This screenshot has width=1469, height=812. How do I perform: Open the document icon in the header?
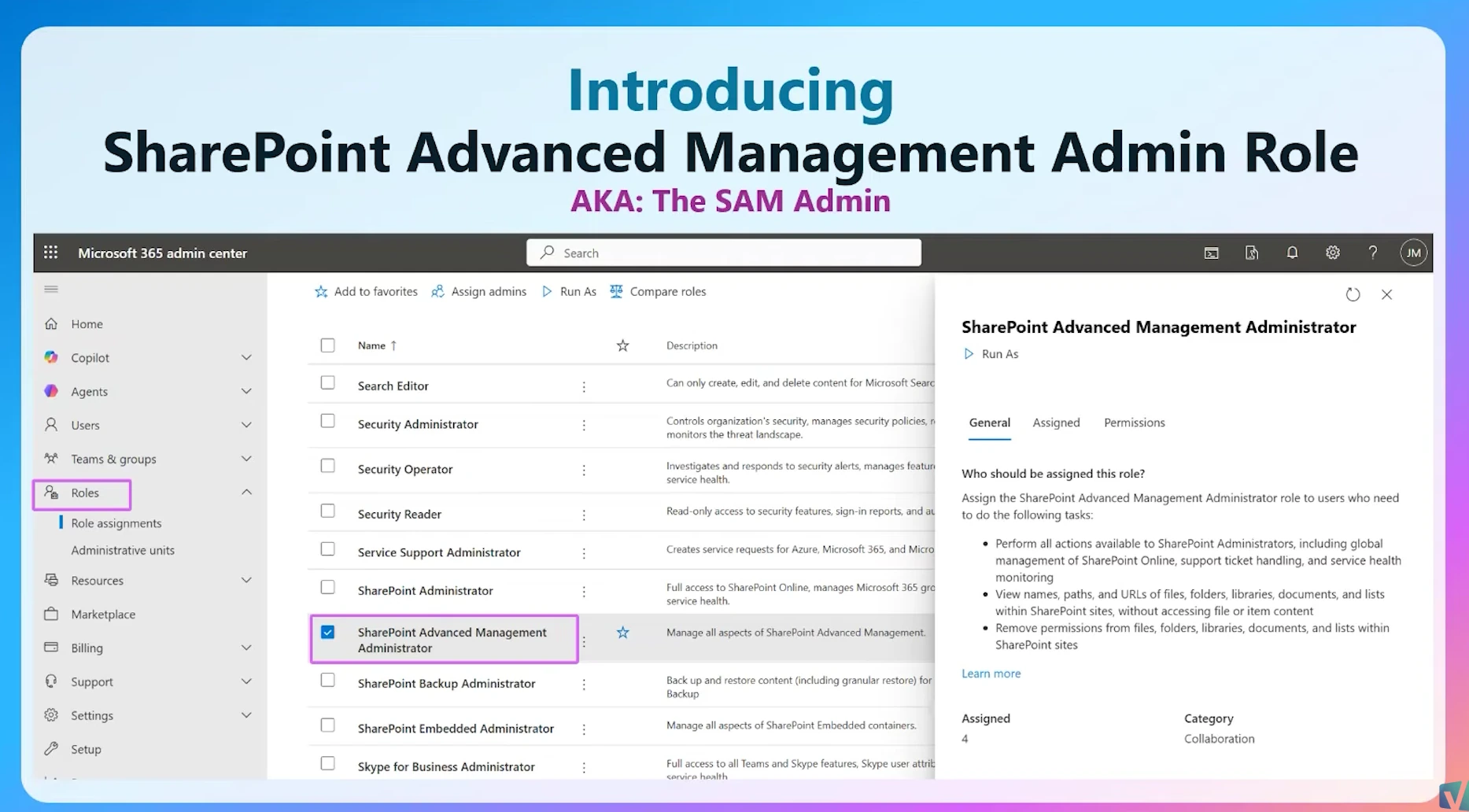point(1252,253)
